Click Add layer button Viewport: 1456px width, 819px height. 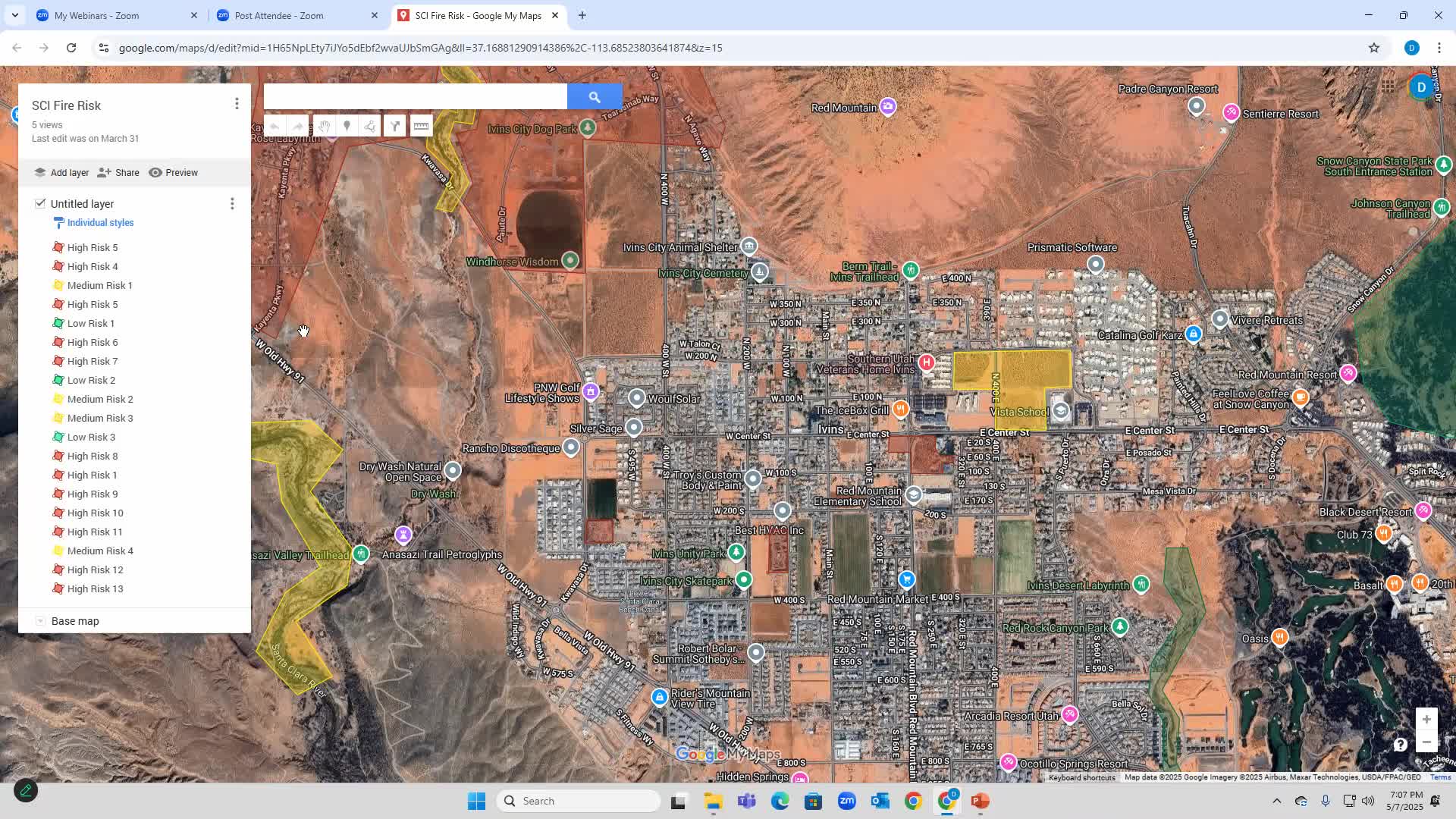pos(61,173)
